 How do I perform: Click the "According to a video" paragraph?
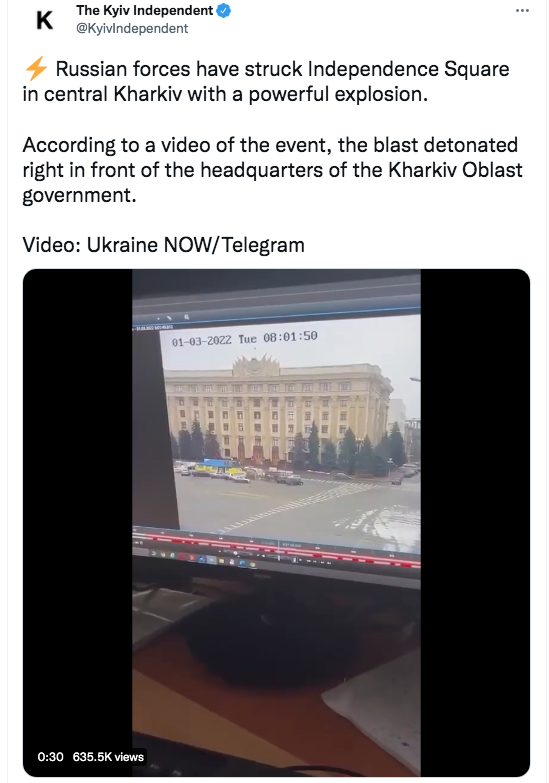272,170
